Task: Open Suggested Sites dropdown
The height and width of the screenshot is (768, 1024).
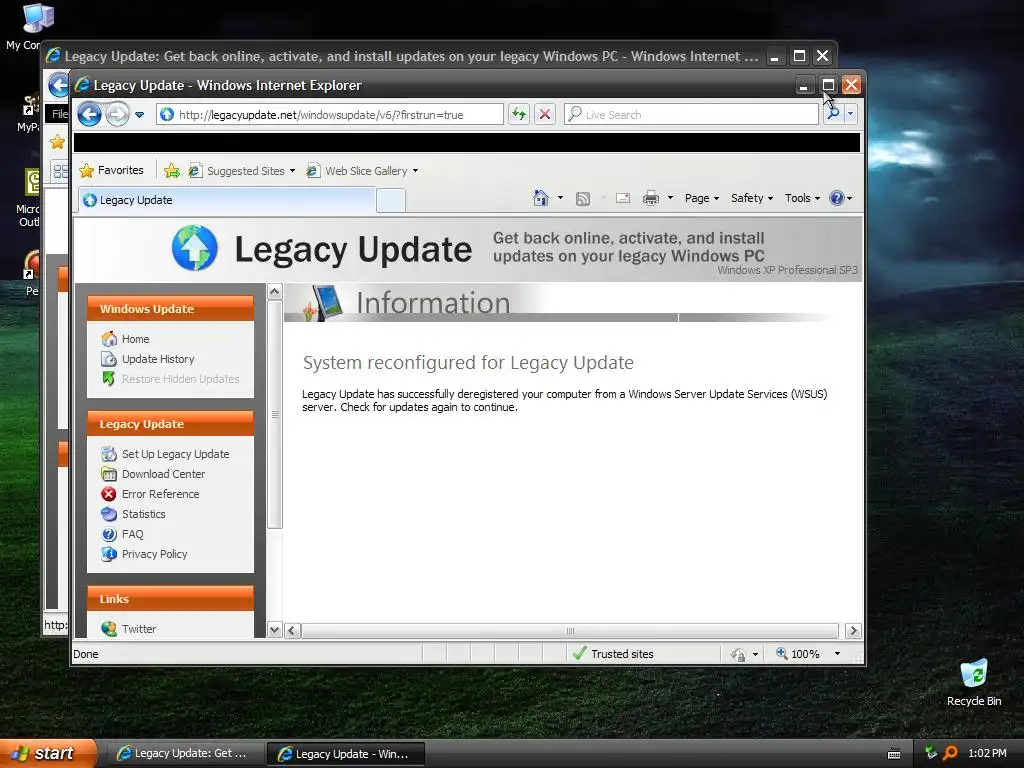Action: [x=242, y=170]
